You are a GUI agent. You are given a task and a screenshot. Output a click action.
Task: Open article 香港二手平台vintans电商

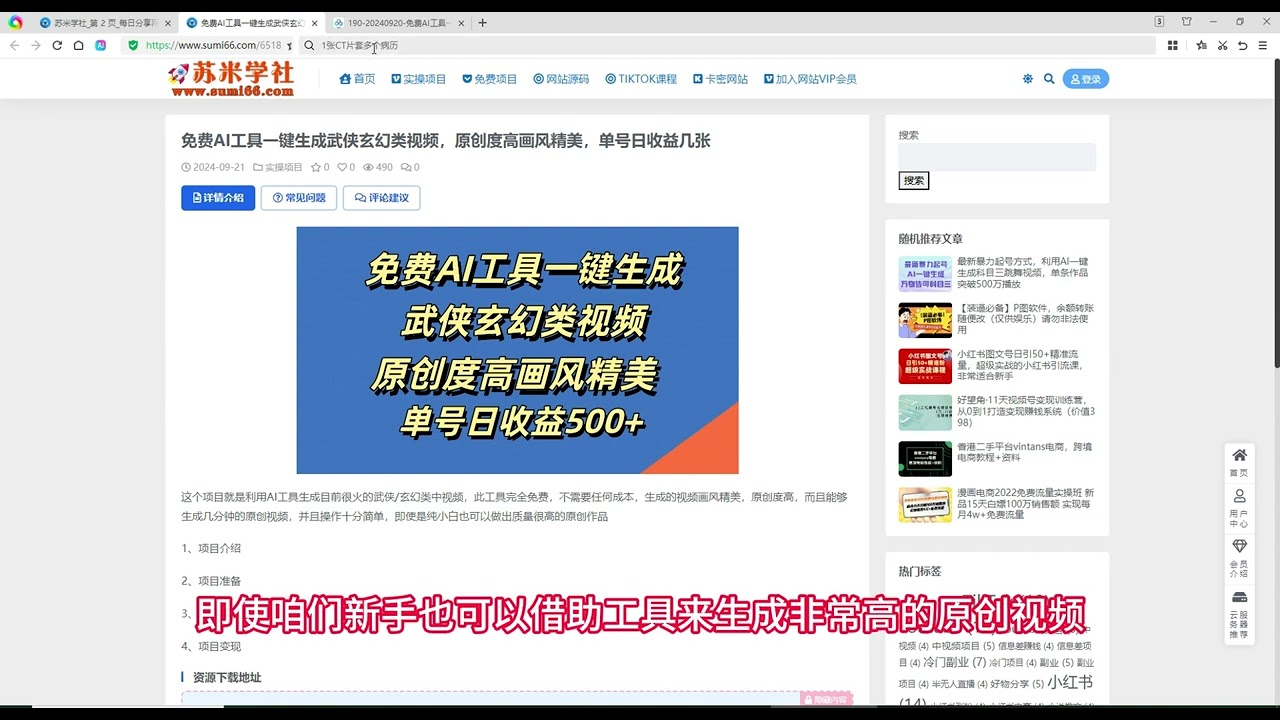coord(1025,452)
